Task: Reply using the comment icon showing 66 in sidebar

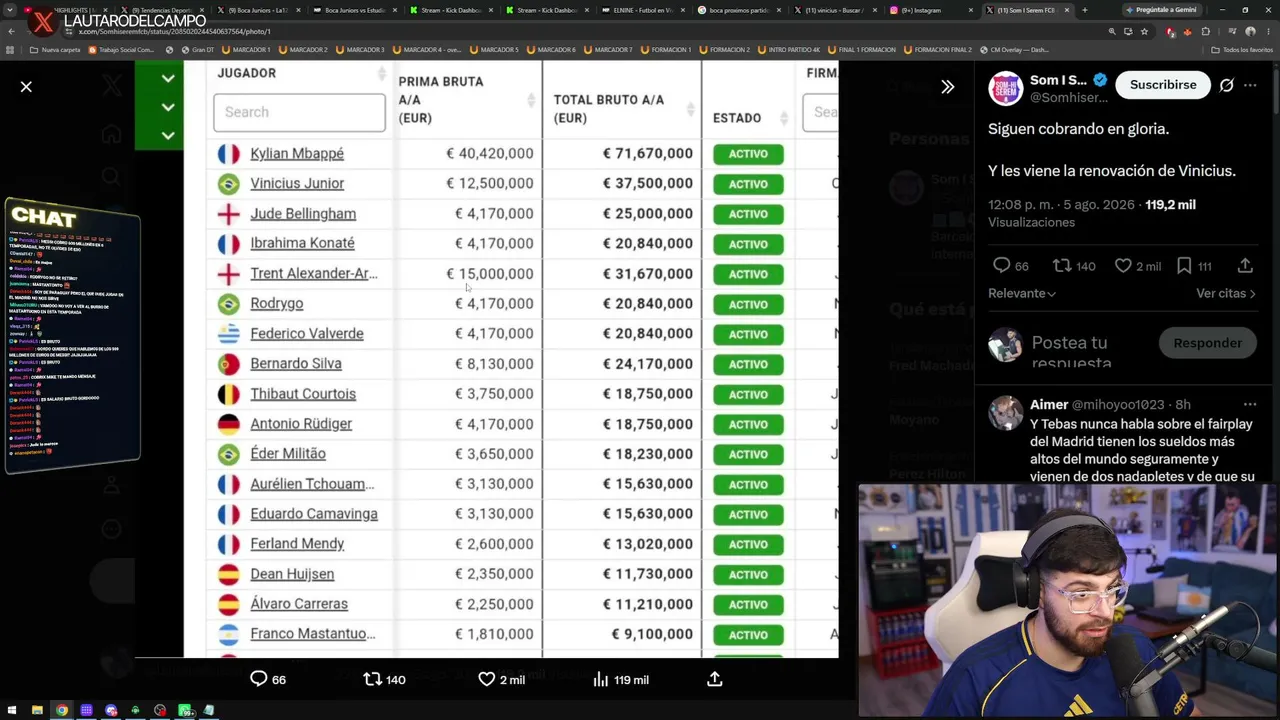Action: [x=1001, y=265]
